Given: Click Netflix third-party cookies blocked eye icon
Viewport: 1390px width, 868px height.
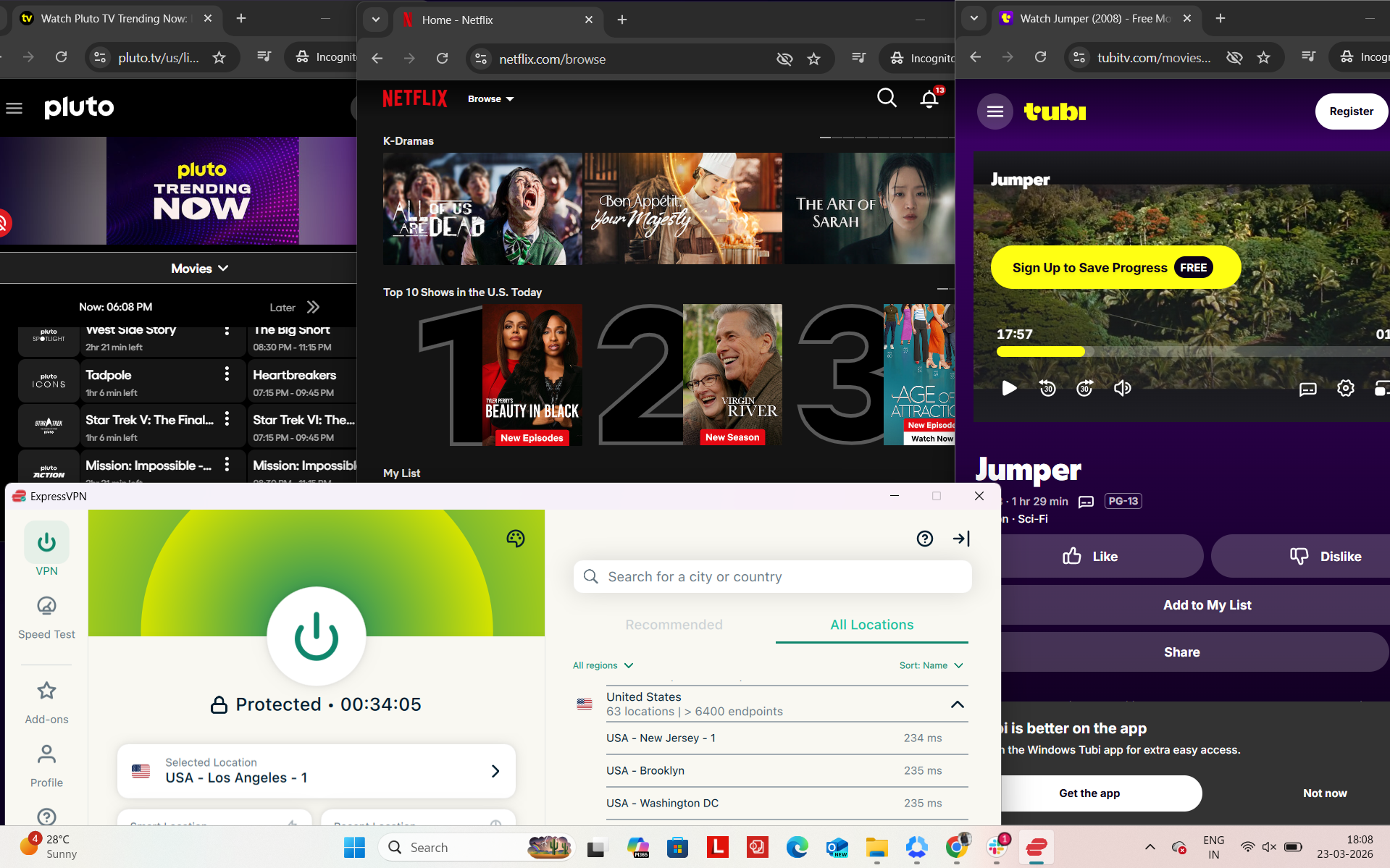Looking at the screenshot, I should pos(784,59).
